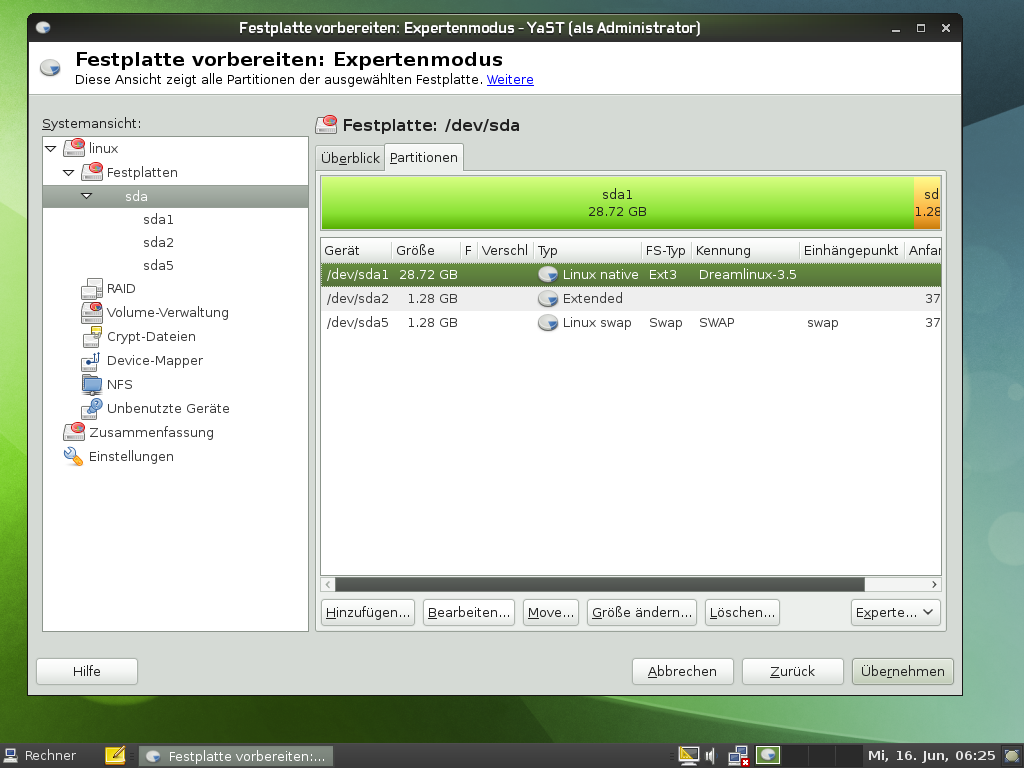Select the Partitionen tab
The width and height of the screenshot is (1024, 768).
(x=424, y=157)
